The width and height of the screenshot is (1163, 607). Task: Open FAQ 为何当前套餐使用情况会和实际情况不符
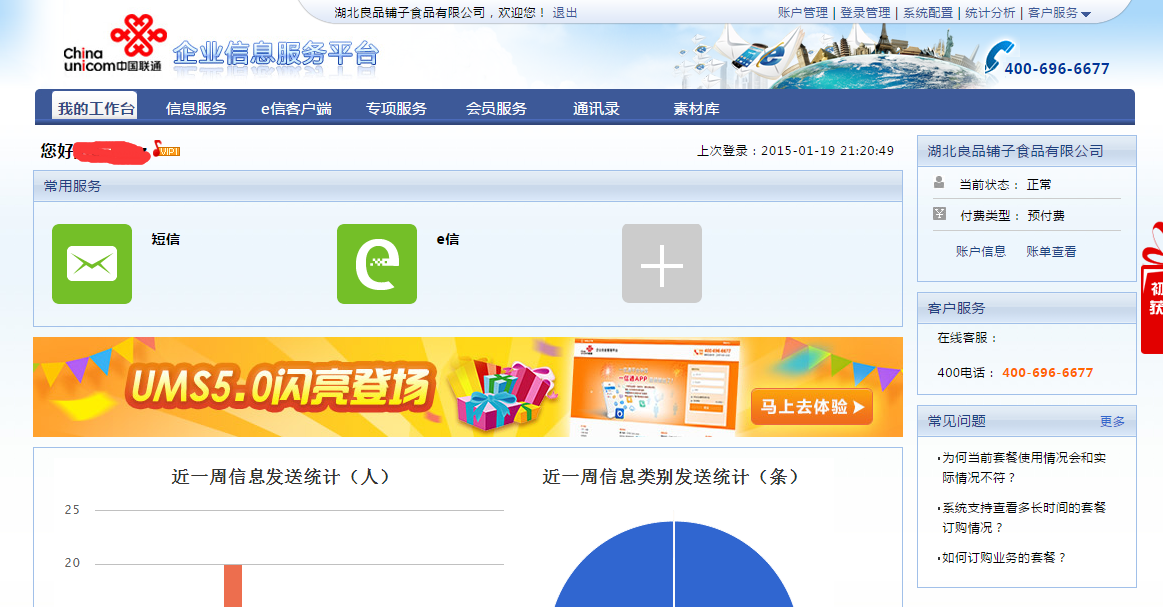click(1022, 467)
